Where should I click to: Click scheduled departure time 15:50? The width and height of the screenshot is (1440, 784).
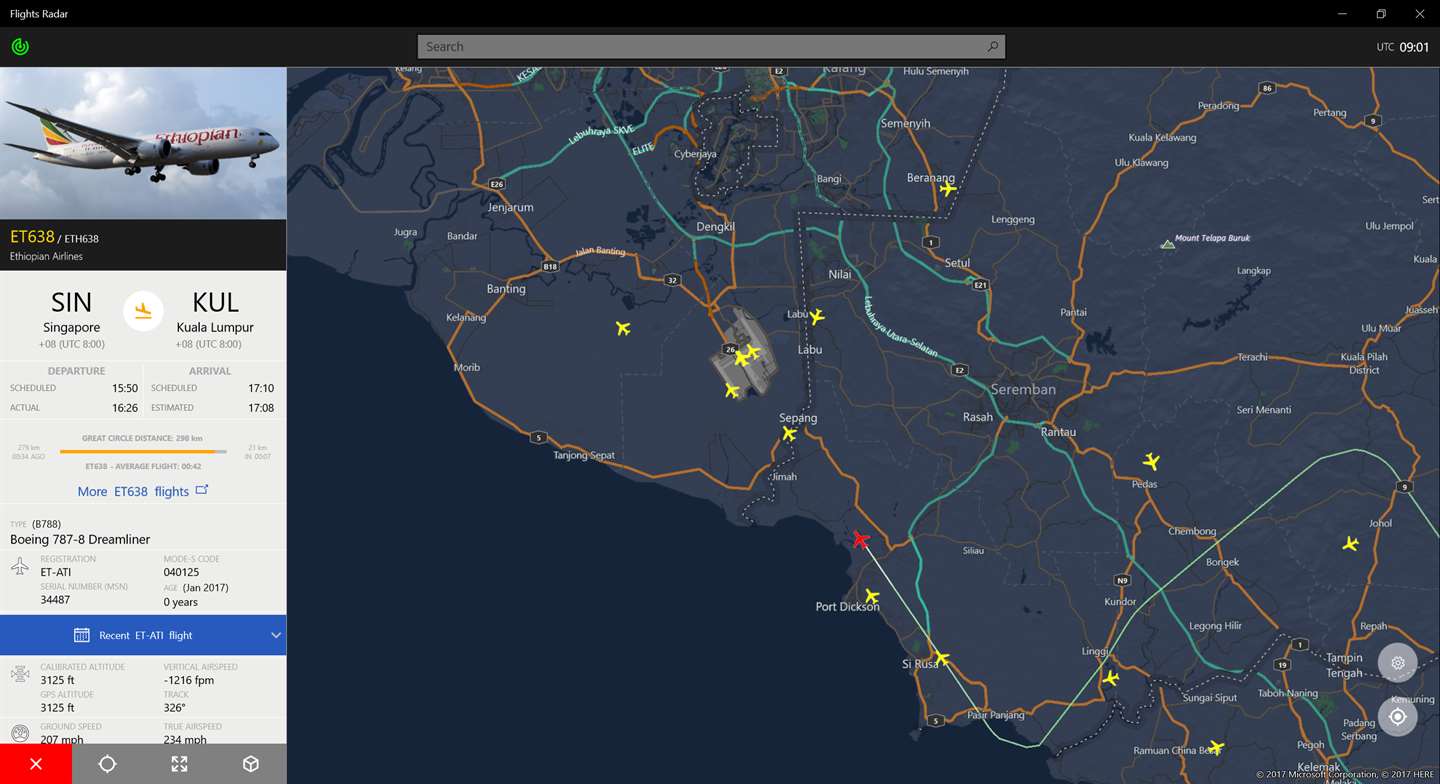(x=125, y=388)
